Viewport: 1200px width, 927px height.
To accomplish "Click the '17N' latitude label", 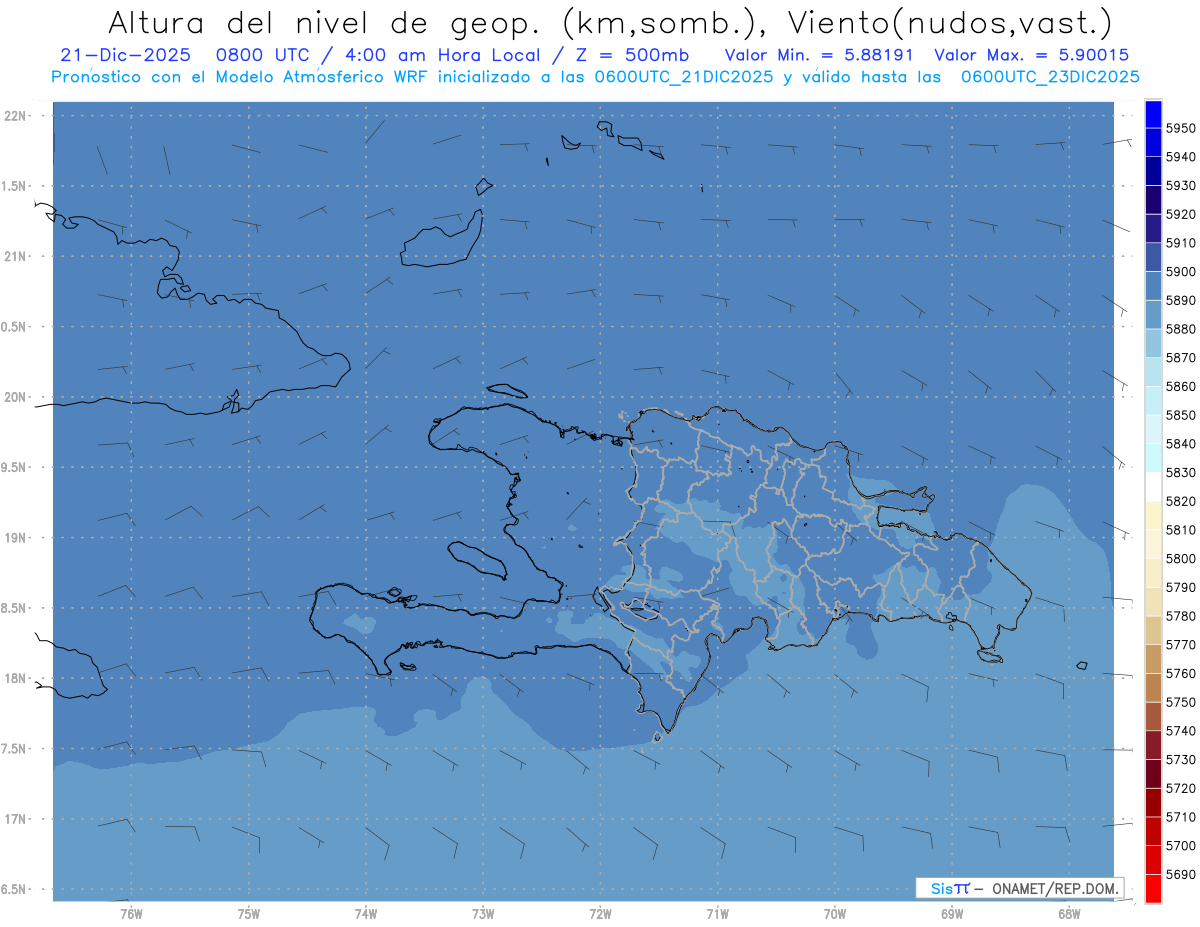I will point(17,820).
